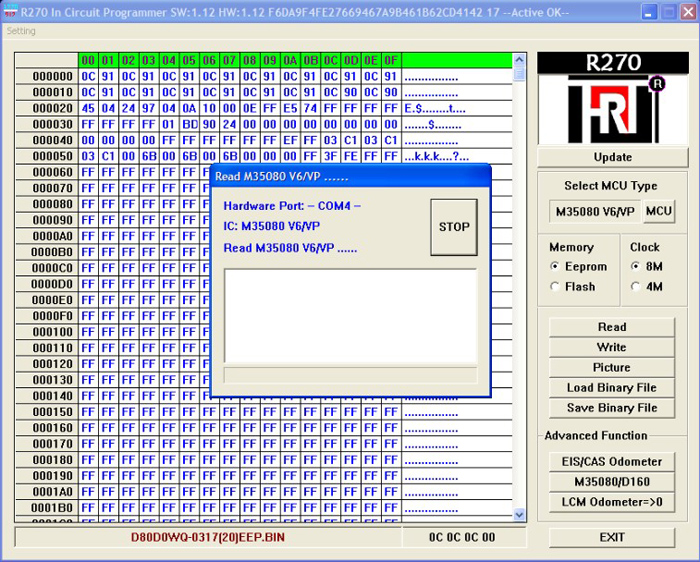Image resolution: width=700 pixels, height=562 pixels.
Task: Click byte 97 in row 000020
Action: [x=149, y=108]
